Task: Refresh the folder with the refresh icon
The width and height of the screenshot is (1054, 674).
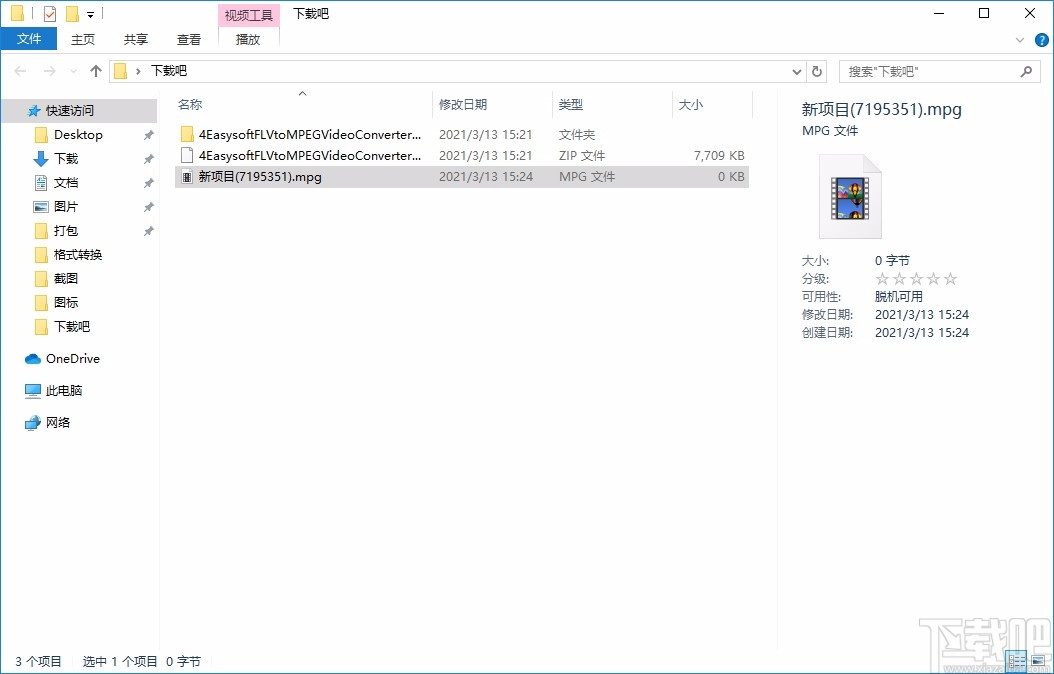Action: (x=817, y=70)
